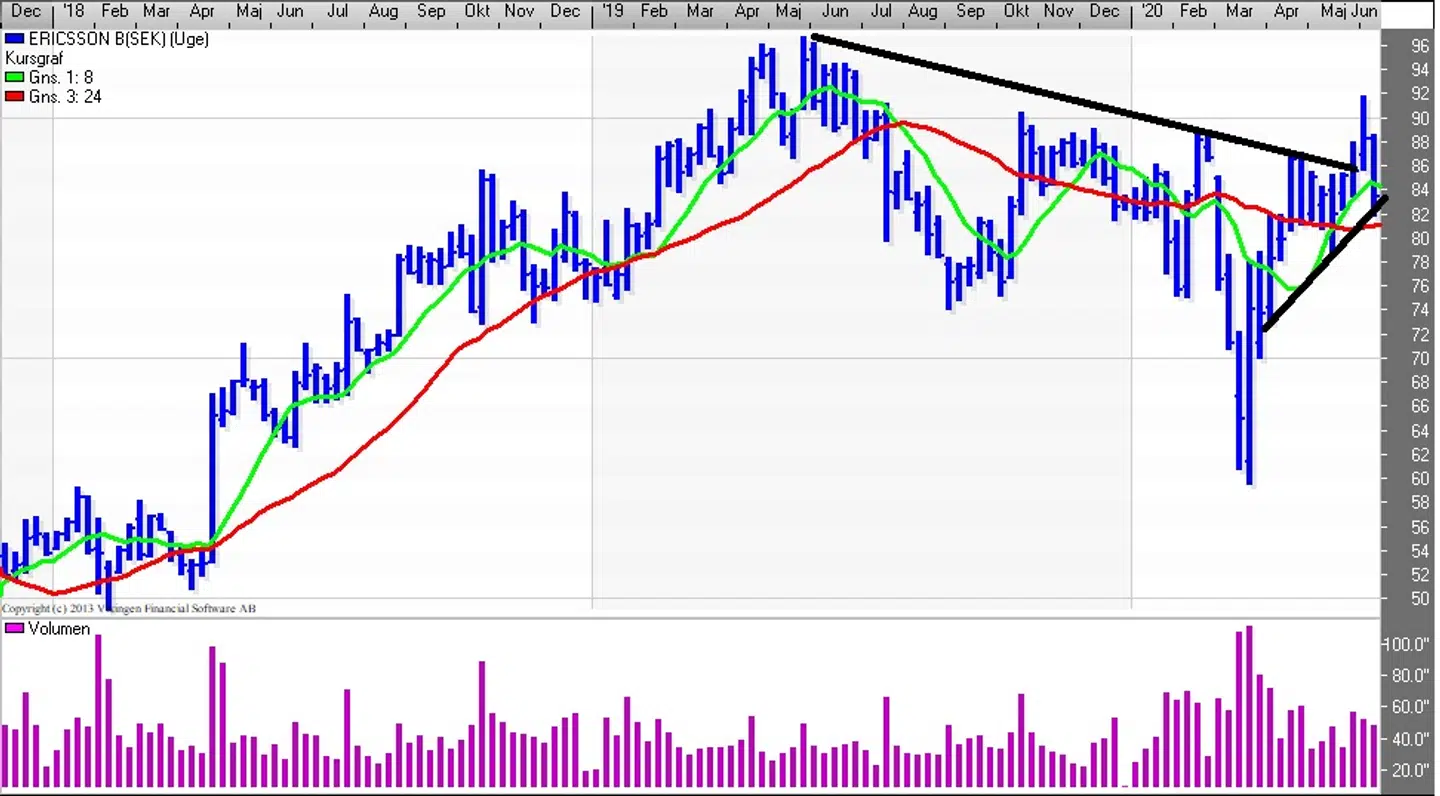Select the '18 year marker on the time axis
This screenshot has width=1440, height=796.
click(x=72, y=11)
